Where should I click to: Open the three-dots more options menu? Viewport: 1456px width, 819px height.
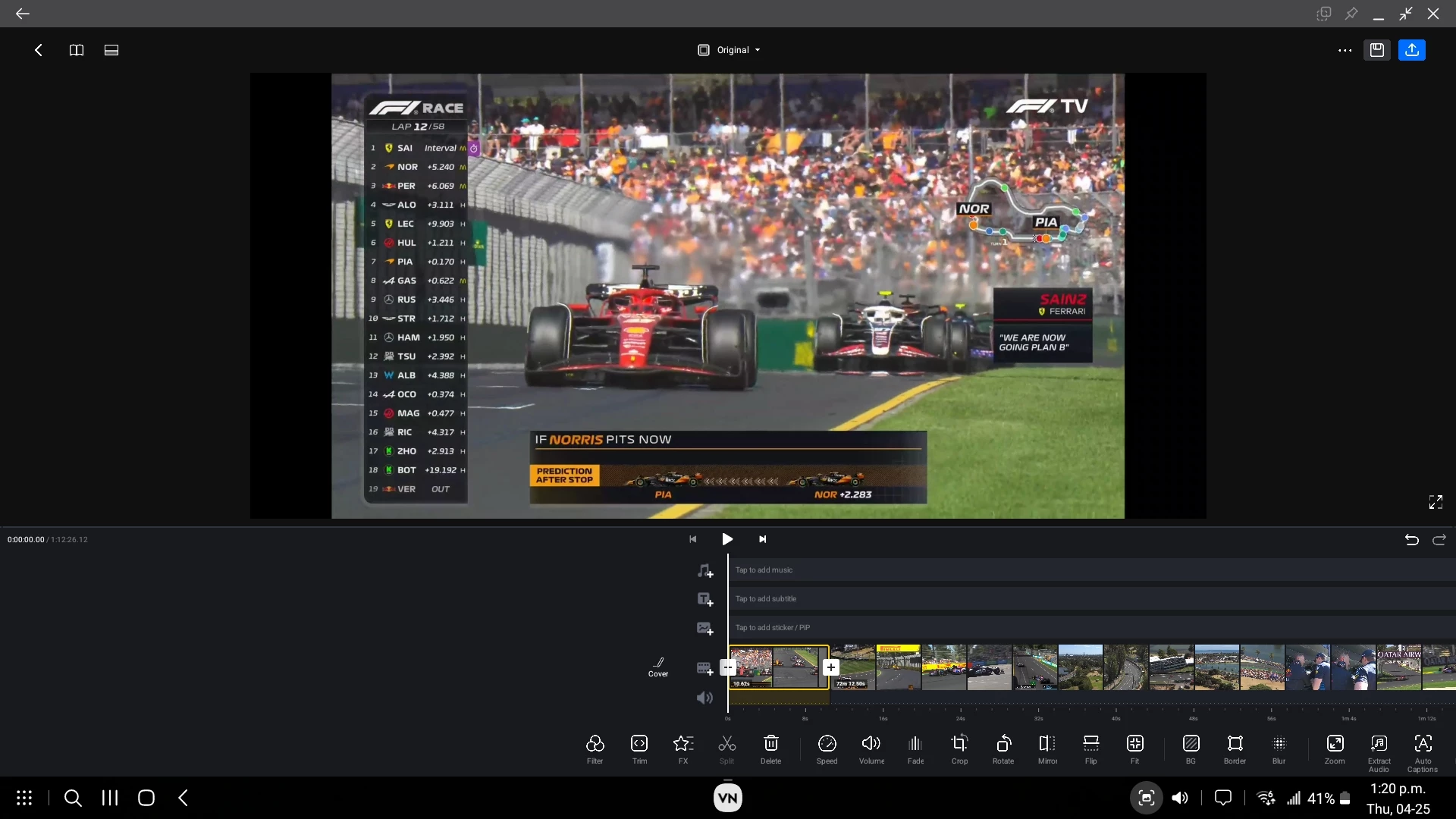click(x=1345, y=50)
